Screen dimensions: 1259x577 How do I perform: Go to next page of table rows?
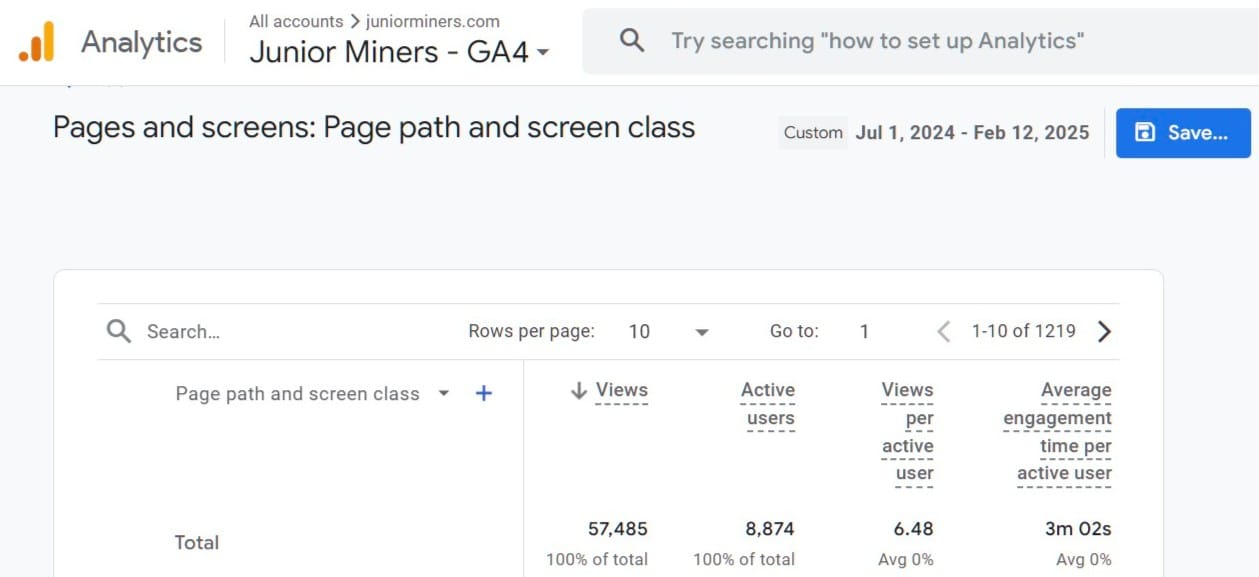click(1104, 332)
